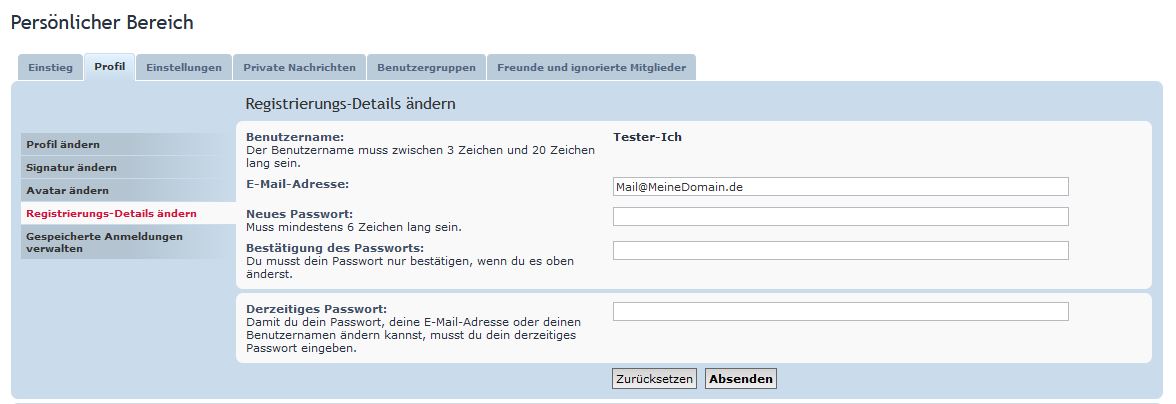Click the E-Mail-Adresse label text

[x=297, y=184]
